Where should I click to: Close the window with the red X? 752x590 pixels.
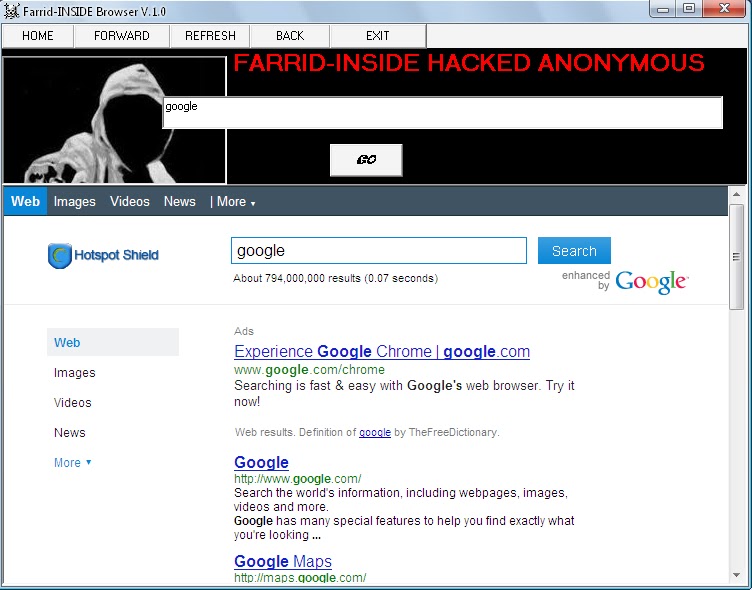point(725,9)
